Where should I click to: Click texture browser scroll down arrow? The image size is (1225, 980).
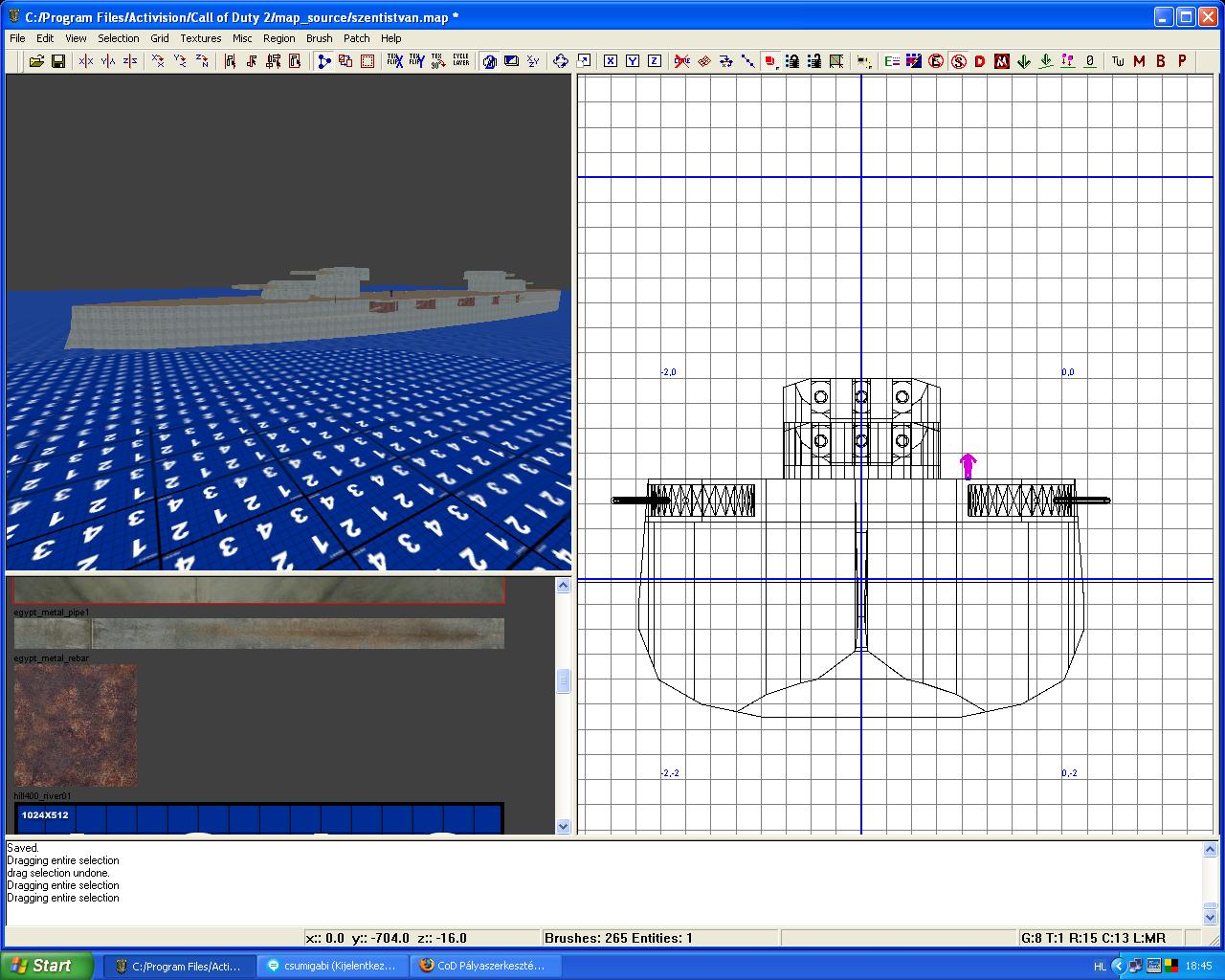point(563,826)
